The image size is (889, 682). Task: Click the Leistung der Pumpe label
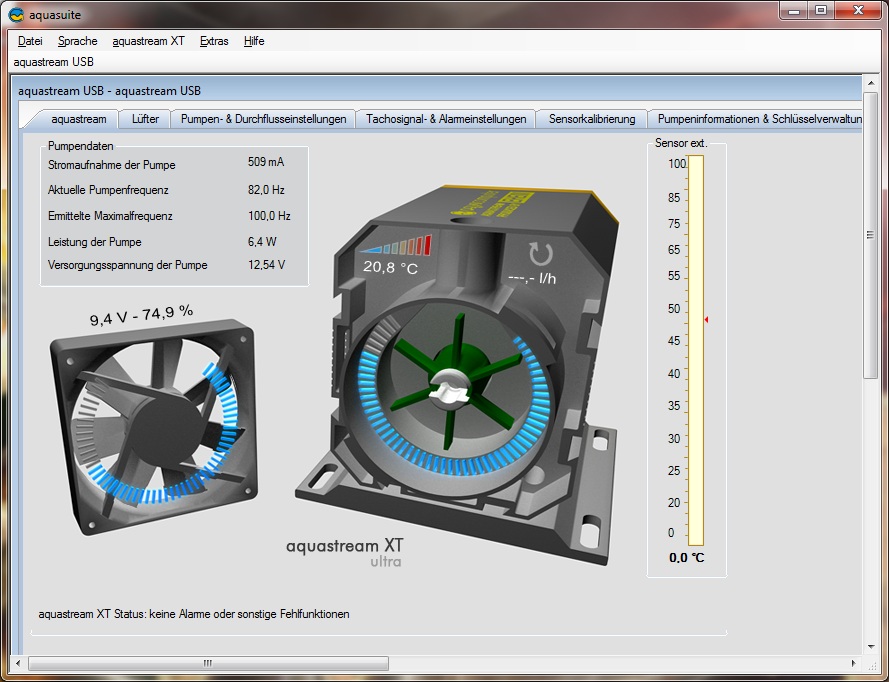point(95,242)
